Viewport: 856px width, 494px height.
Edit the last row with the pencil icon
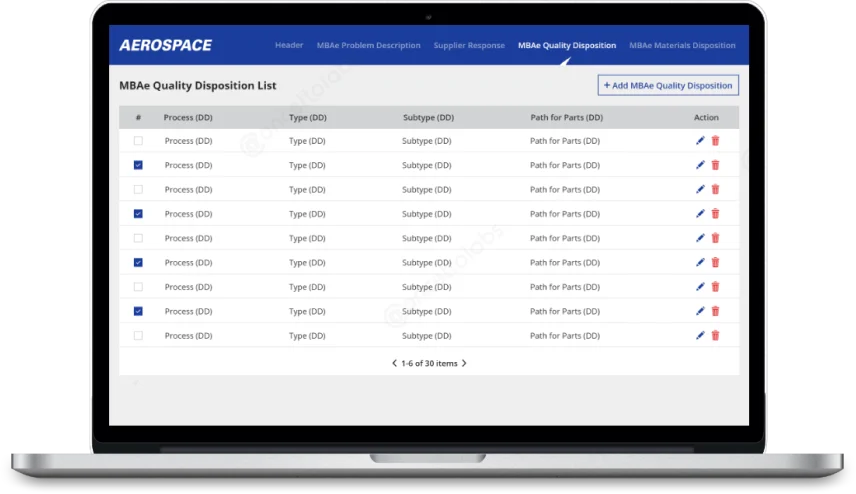700,336
